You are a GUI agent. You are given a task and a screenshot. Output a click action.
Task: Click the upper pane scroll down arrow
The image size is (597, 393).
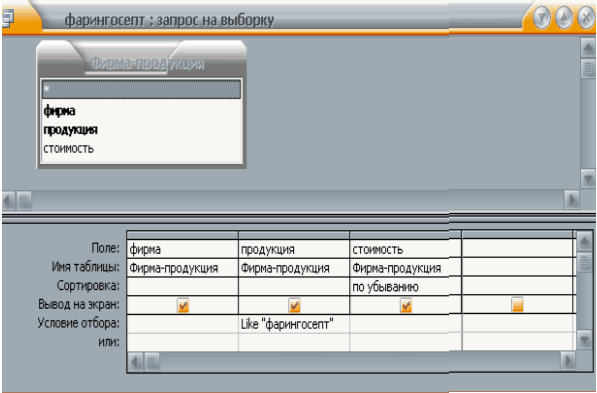coord(588,178)
